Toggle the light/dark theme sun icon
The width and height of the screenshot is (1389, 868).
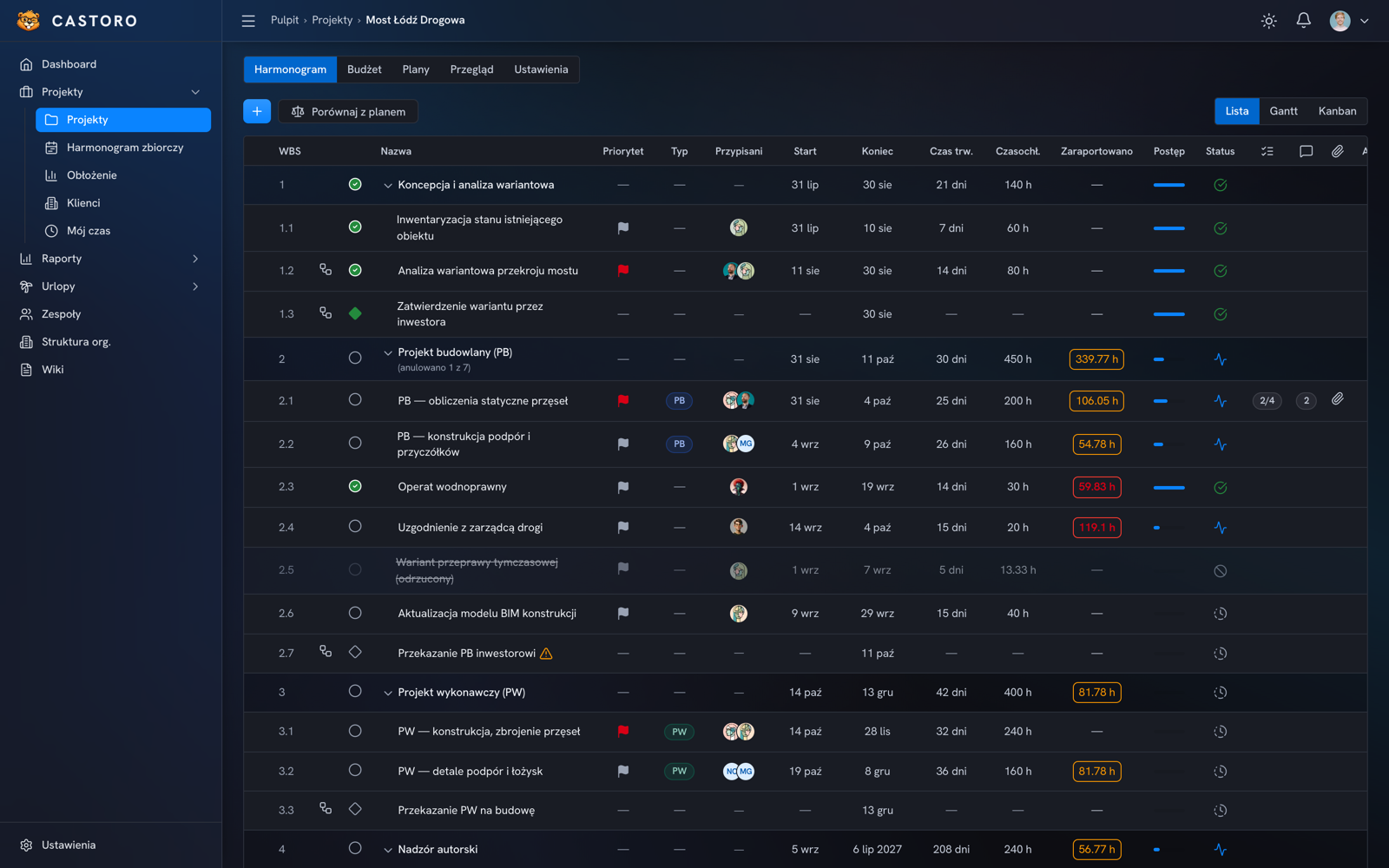coord(1268,21)
